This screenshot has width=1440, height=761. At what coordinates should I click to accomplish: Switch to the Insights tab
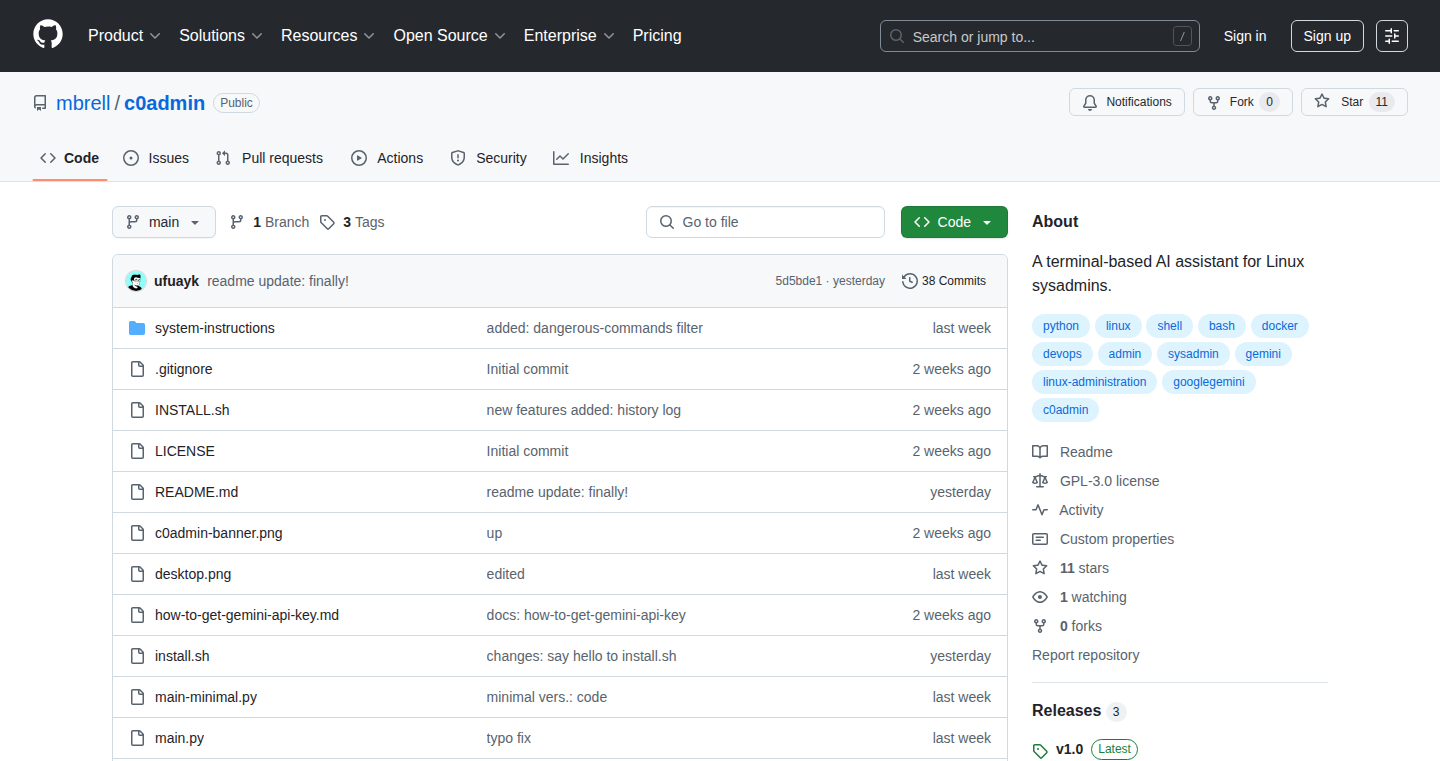[x=591, y=158]
